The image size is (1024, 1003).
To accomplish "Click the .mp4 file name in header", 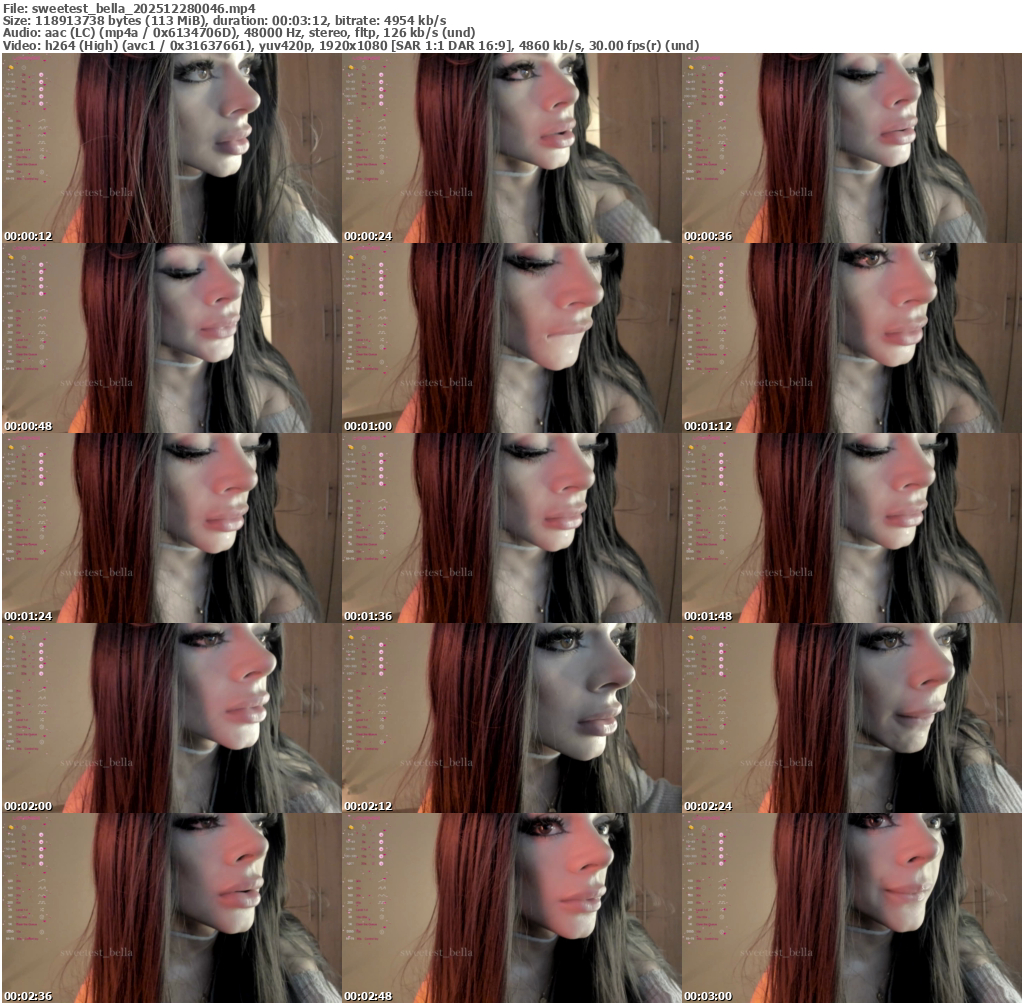I will pos(143,8).
